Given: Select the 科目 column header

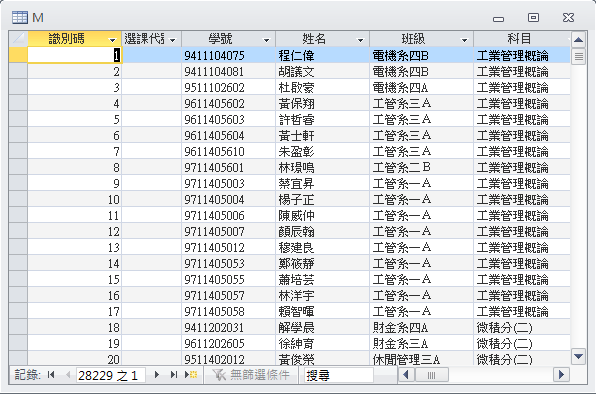Looking at the screenshot, I should tap(522, 39).
